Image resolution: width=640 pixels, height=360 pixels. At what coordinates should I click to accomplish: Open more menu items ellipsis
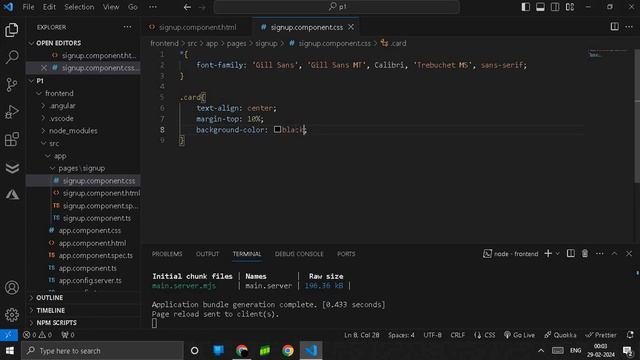153,7
